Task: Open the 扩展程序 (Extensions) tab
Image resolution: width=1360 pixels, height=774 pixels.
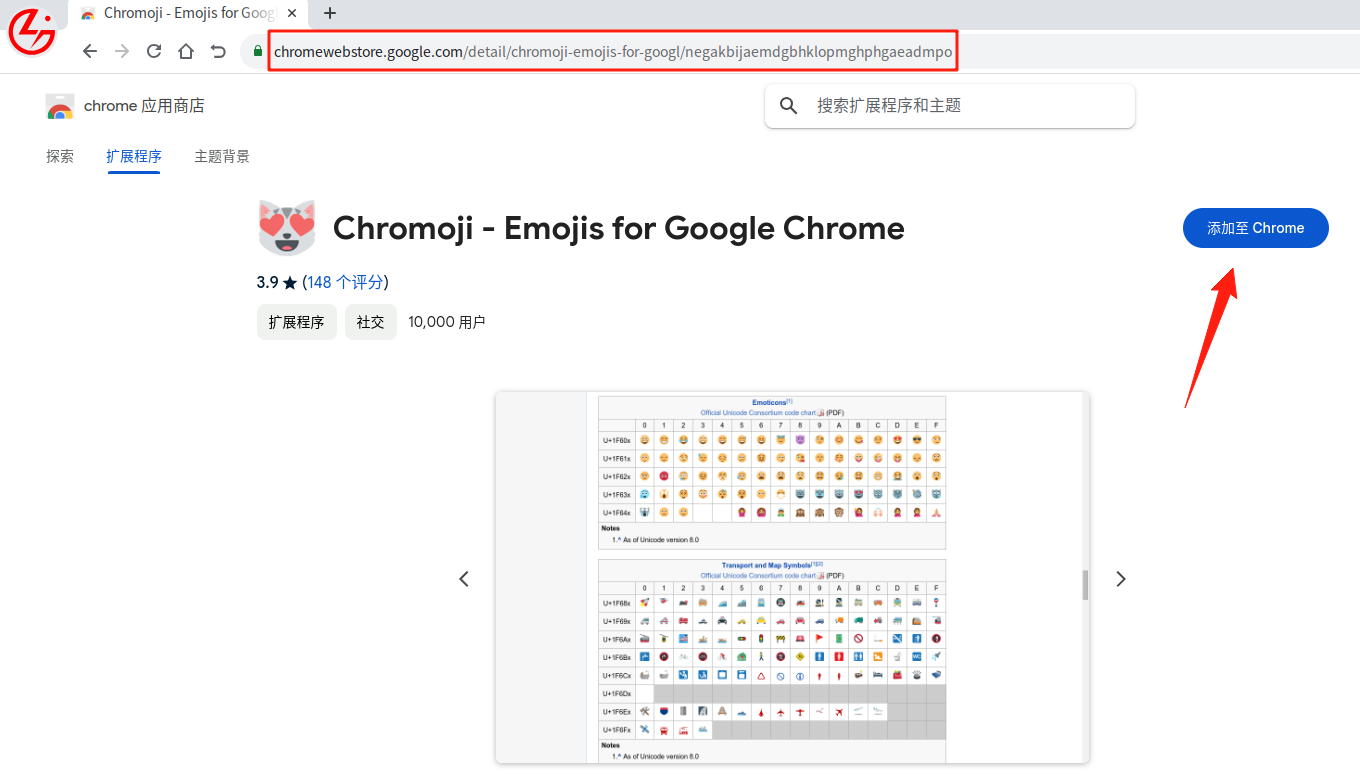Action: pyautogui.click(x=134, y=157)
